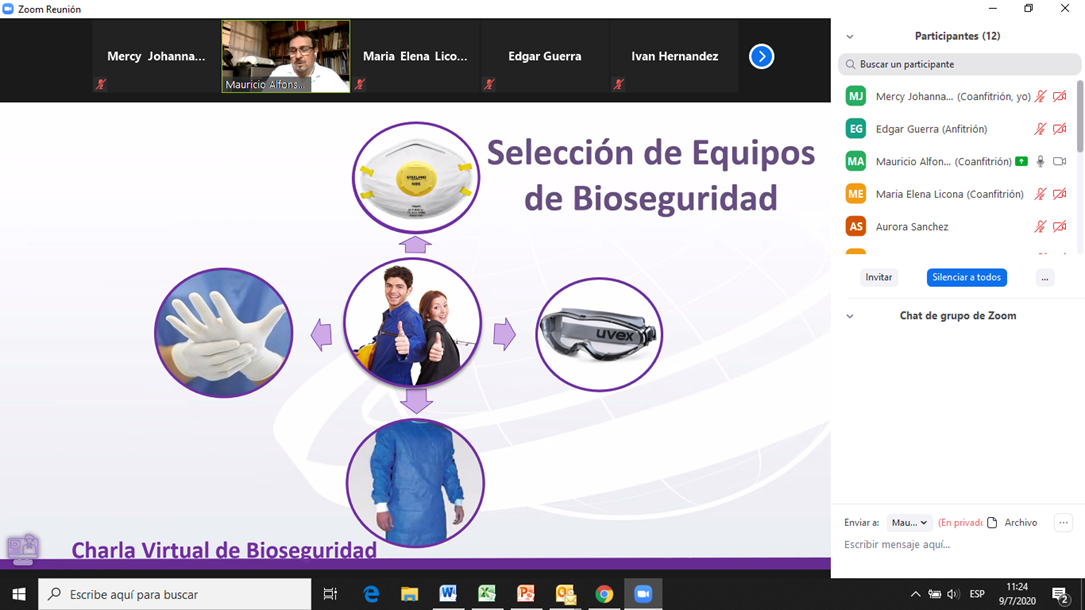Open Microsoft Edge from the taskbar

click(x=372, y=594)
